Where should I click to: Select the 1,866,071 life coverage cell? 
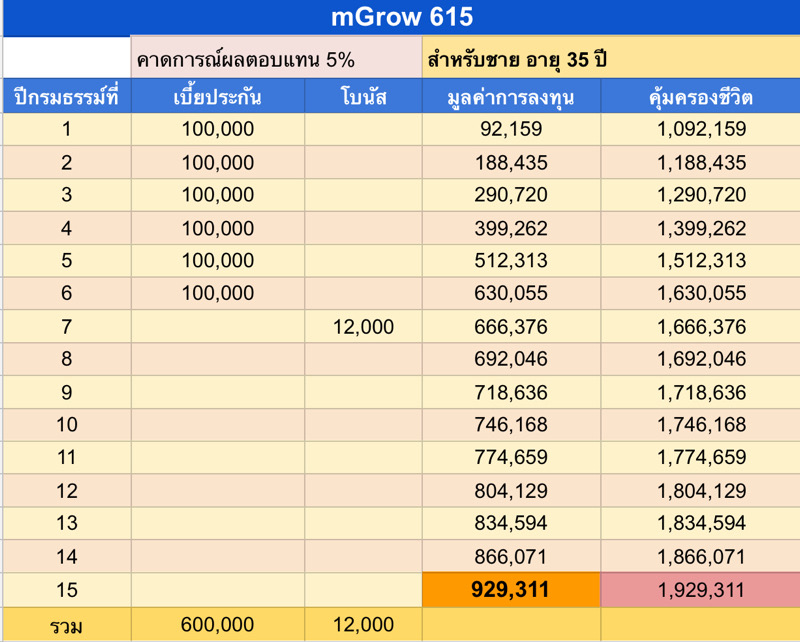coord(700,557)
